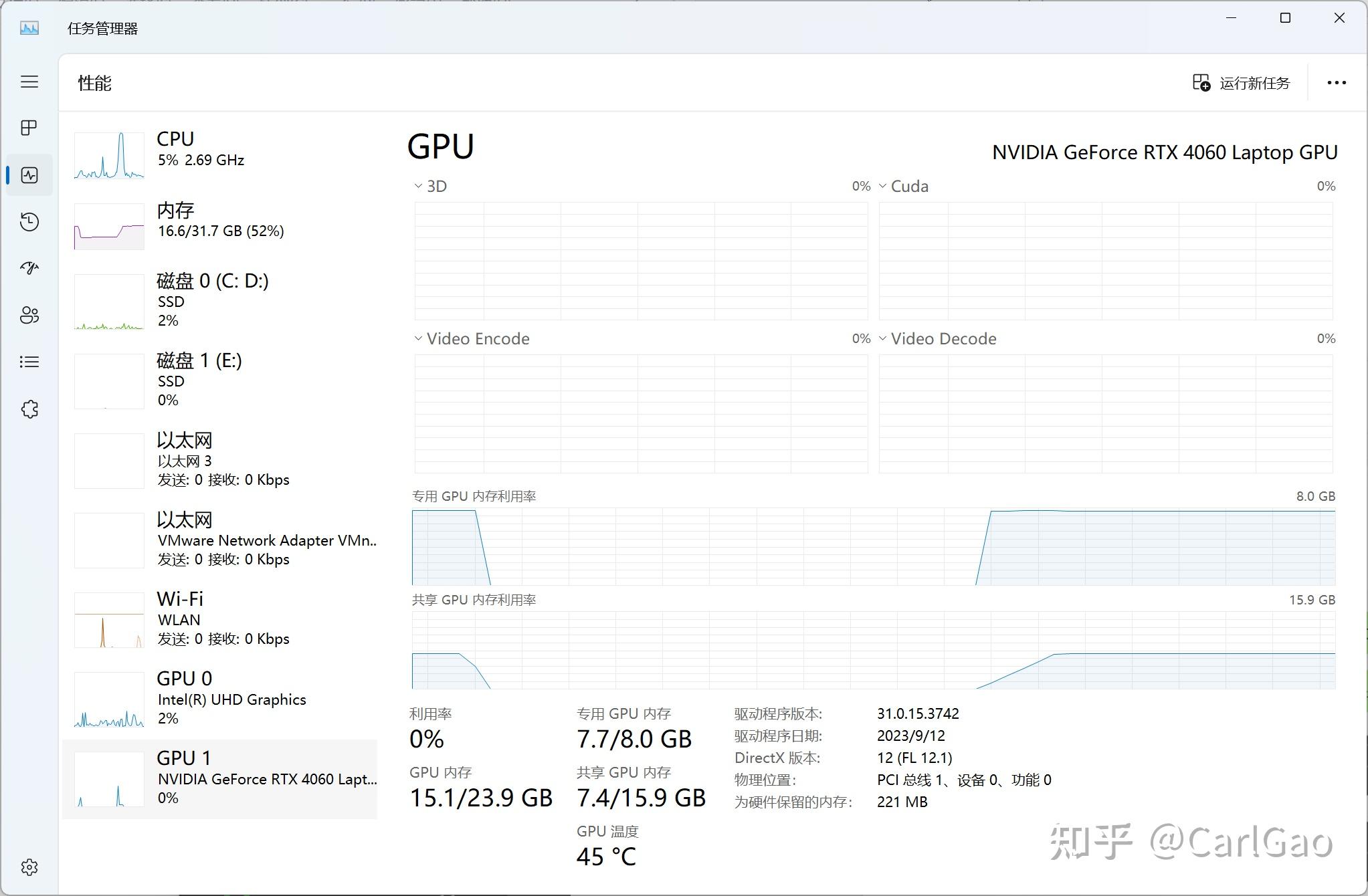The width and height of the screenshot is (1368, 896).
Task: Open App history page icon
Action: click(29, 222)
